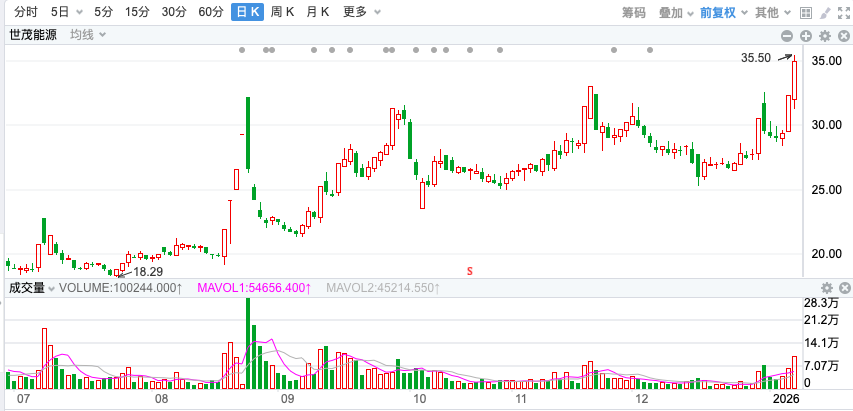The height and width of the screenshot is (411, 853).
Task: Toggle the MAVOL1 volume average line
Action: pyautogui.click(x=254, y=288)
